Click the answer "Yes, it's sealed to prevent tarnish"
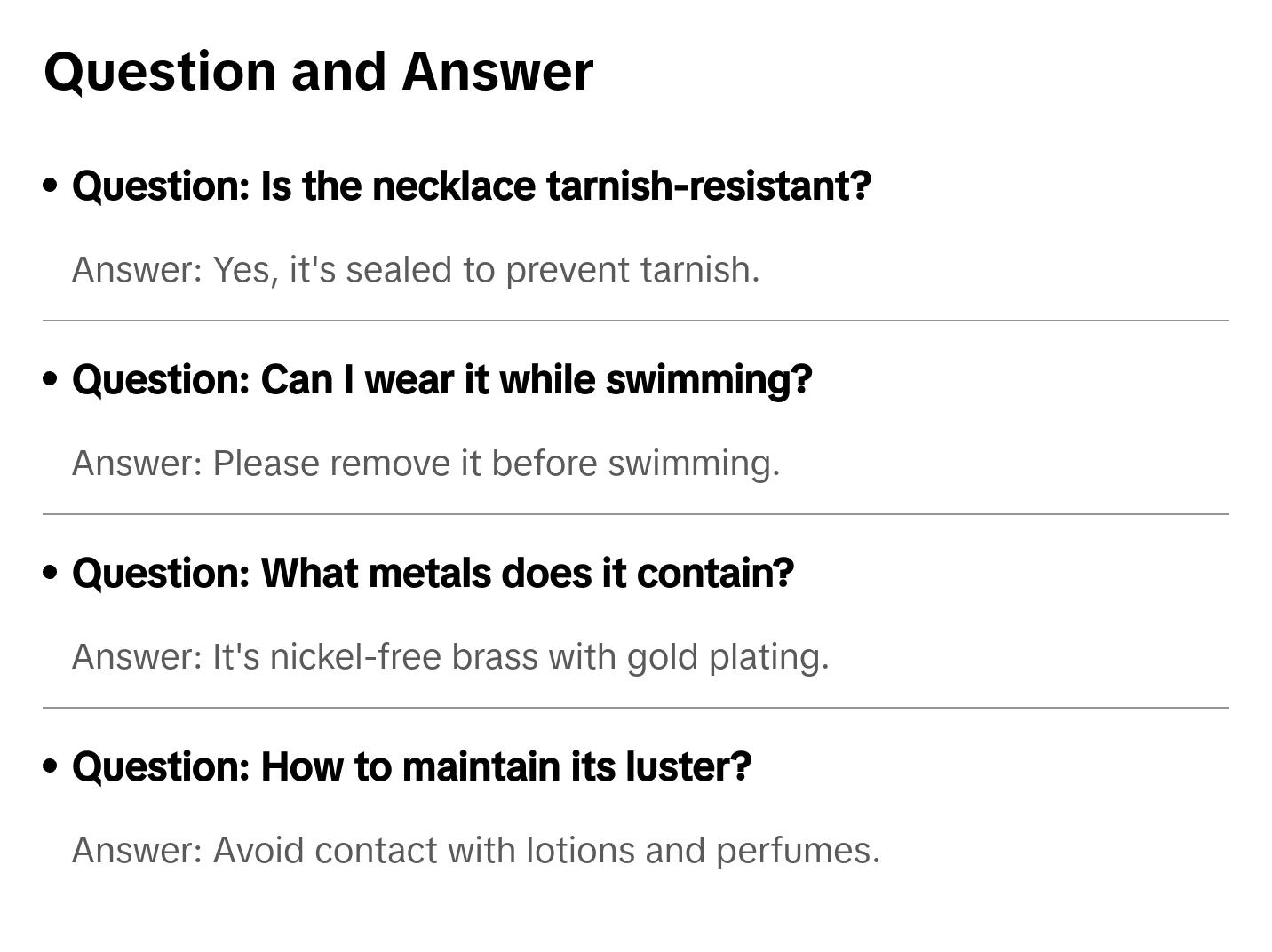1272x952 pixels. pyautogui.click(x=416, y=270)
